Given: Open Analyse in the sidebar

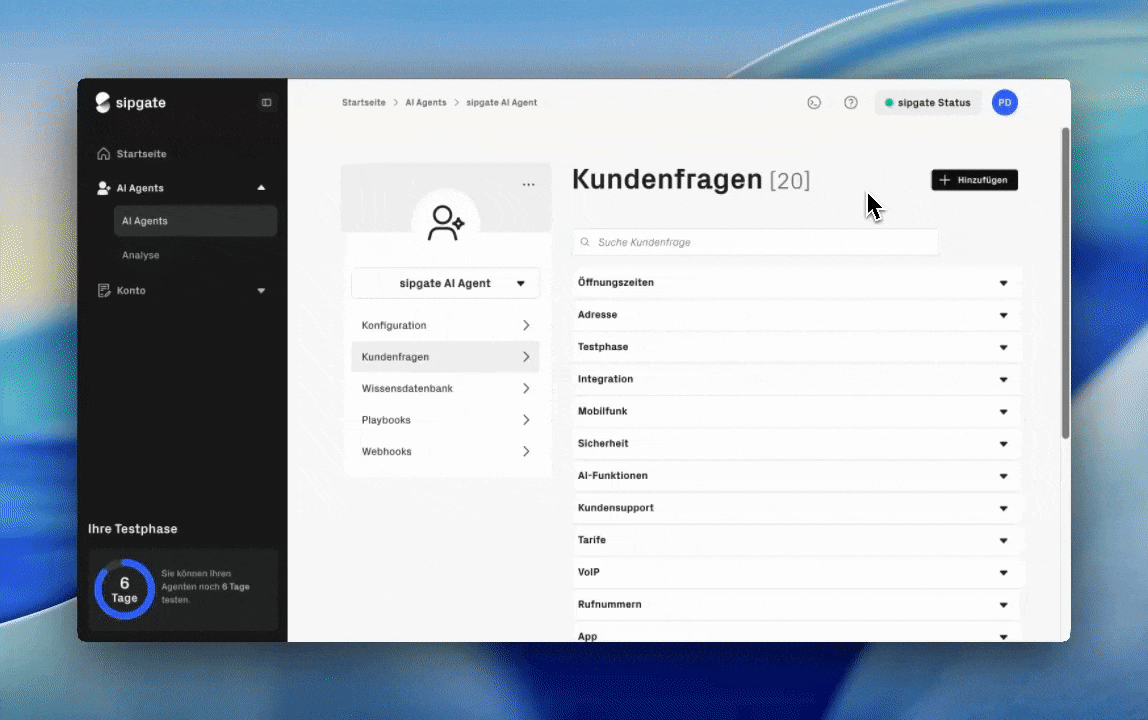Looking at the screenshot, I should click(x=141, y=255).
